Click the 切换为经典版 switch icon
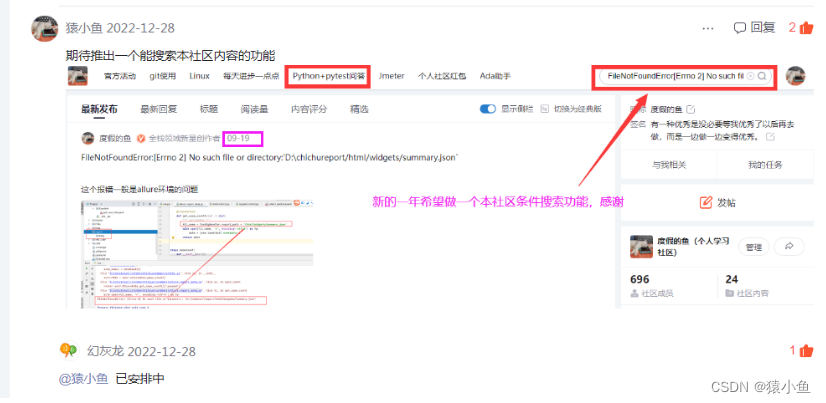 tap(545, 109)
